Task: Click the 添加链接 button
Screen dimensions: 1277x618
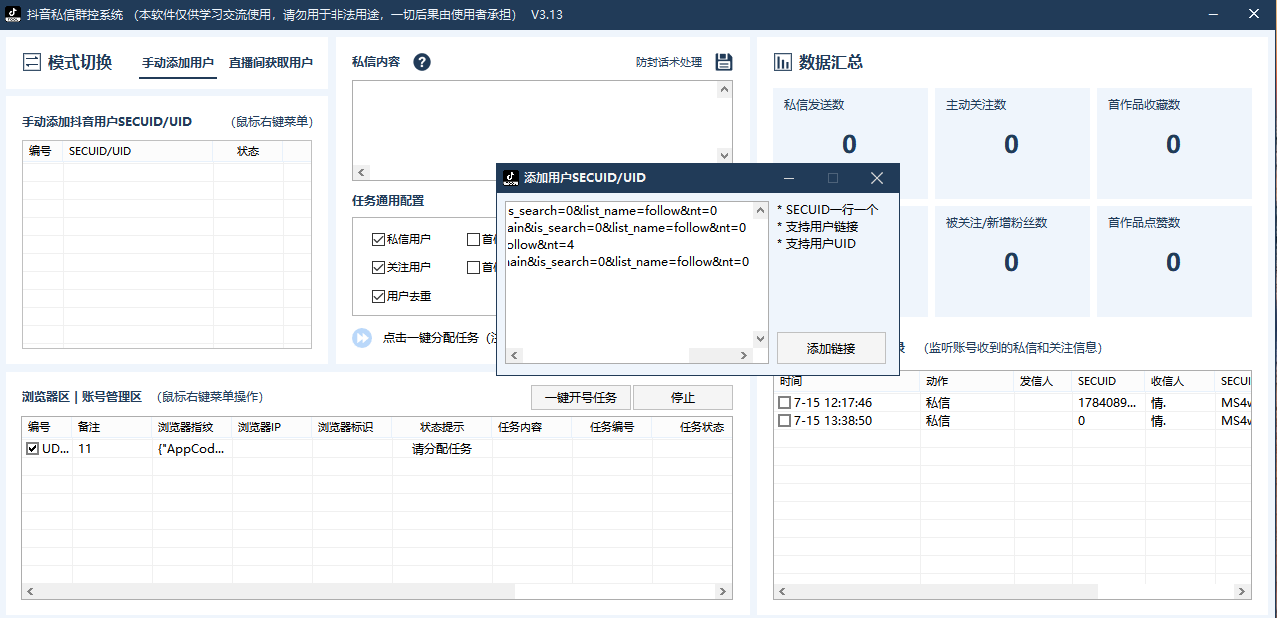Action: pos(831,348)
